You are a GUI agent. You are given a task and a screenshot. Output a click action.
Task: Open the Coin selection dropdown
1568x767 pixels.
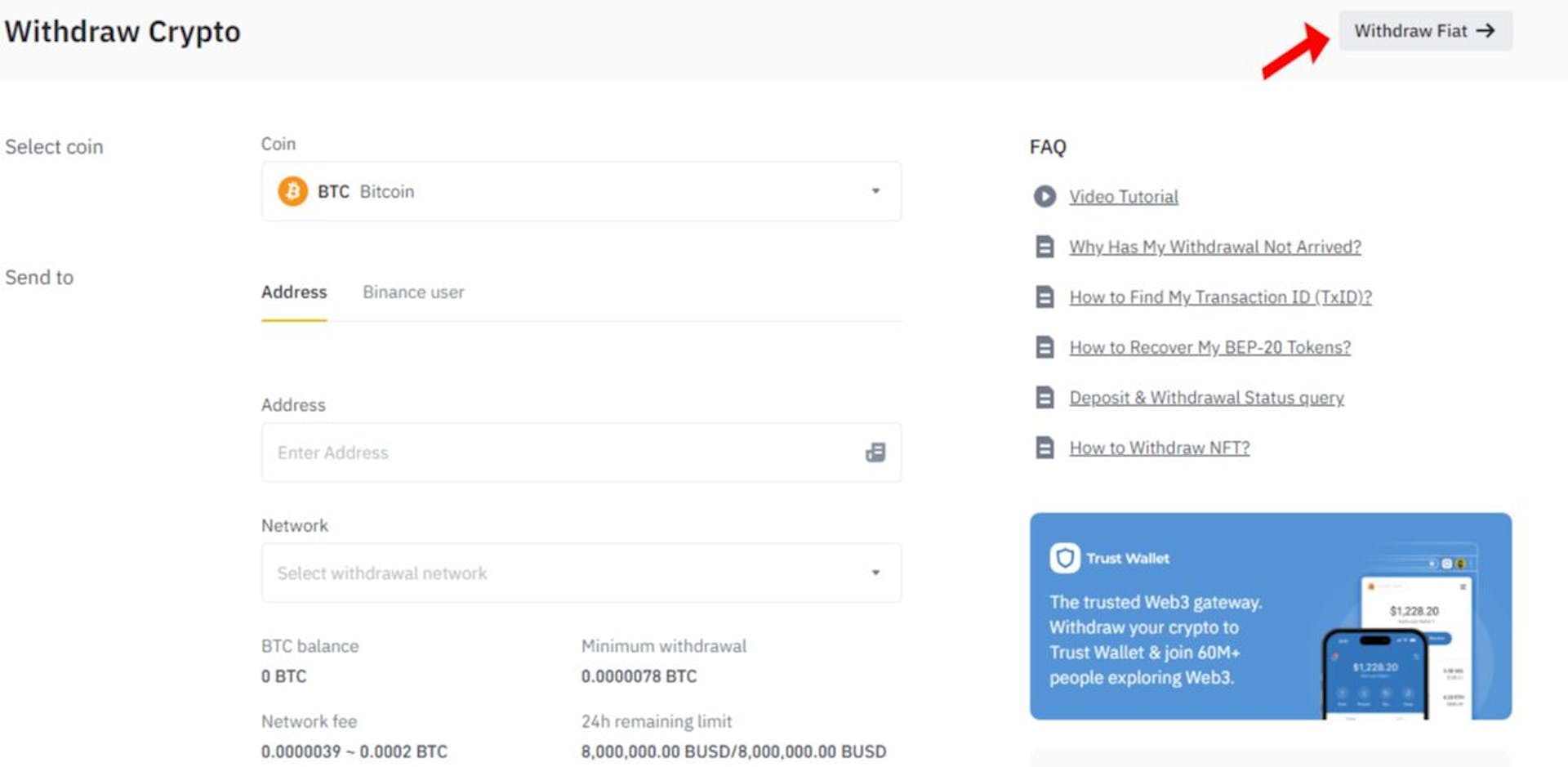581,191
